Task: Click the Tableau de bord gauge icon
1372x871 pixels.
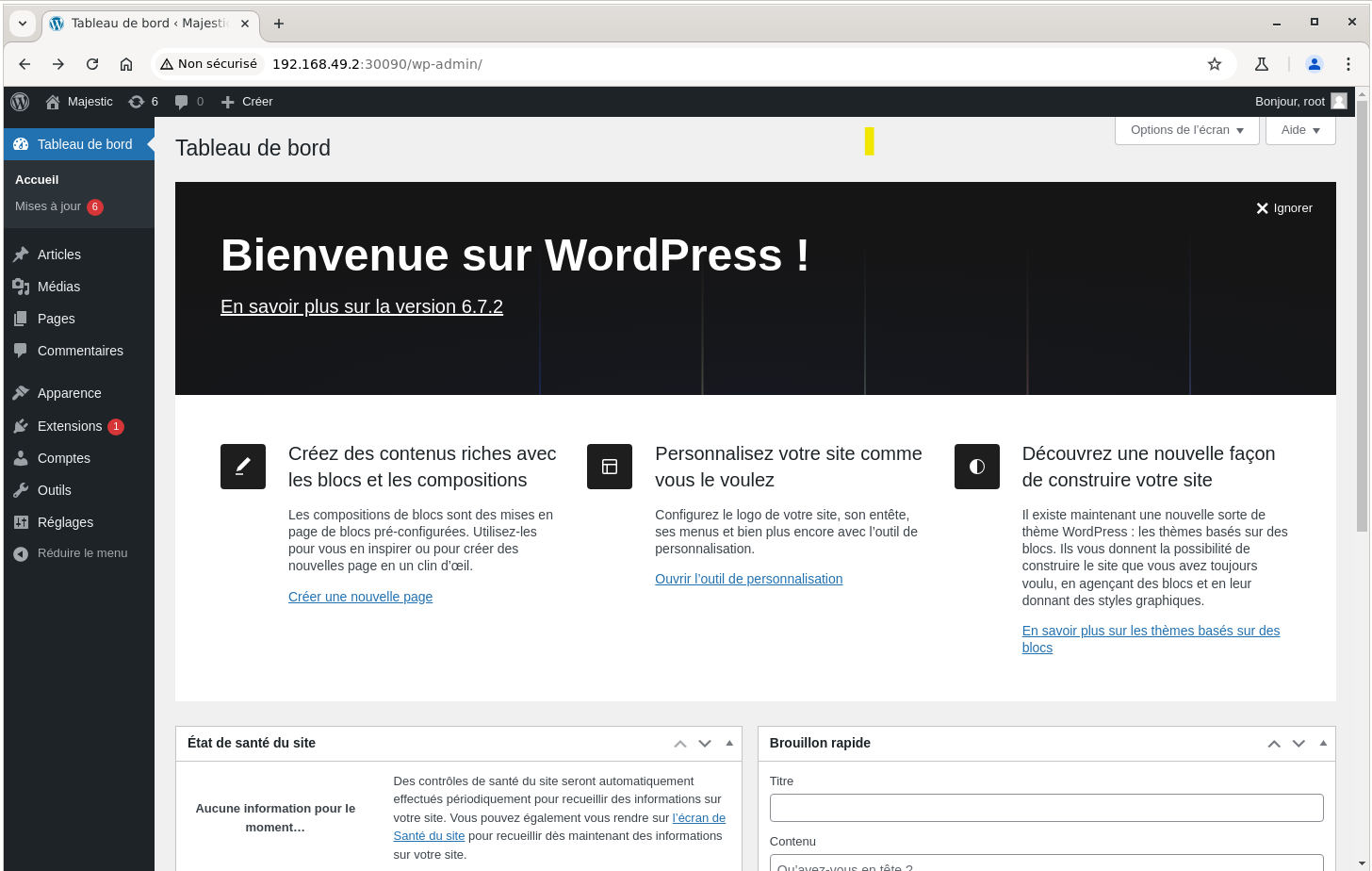Action: coord(21,144)
